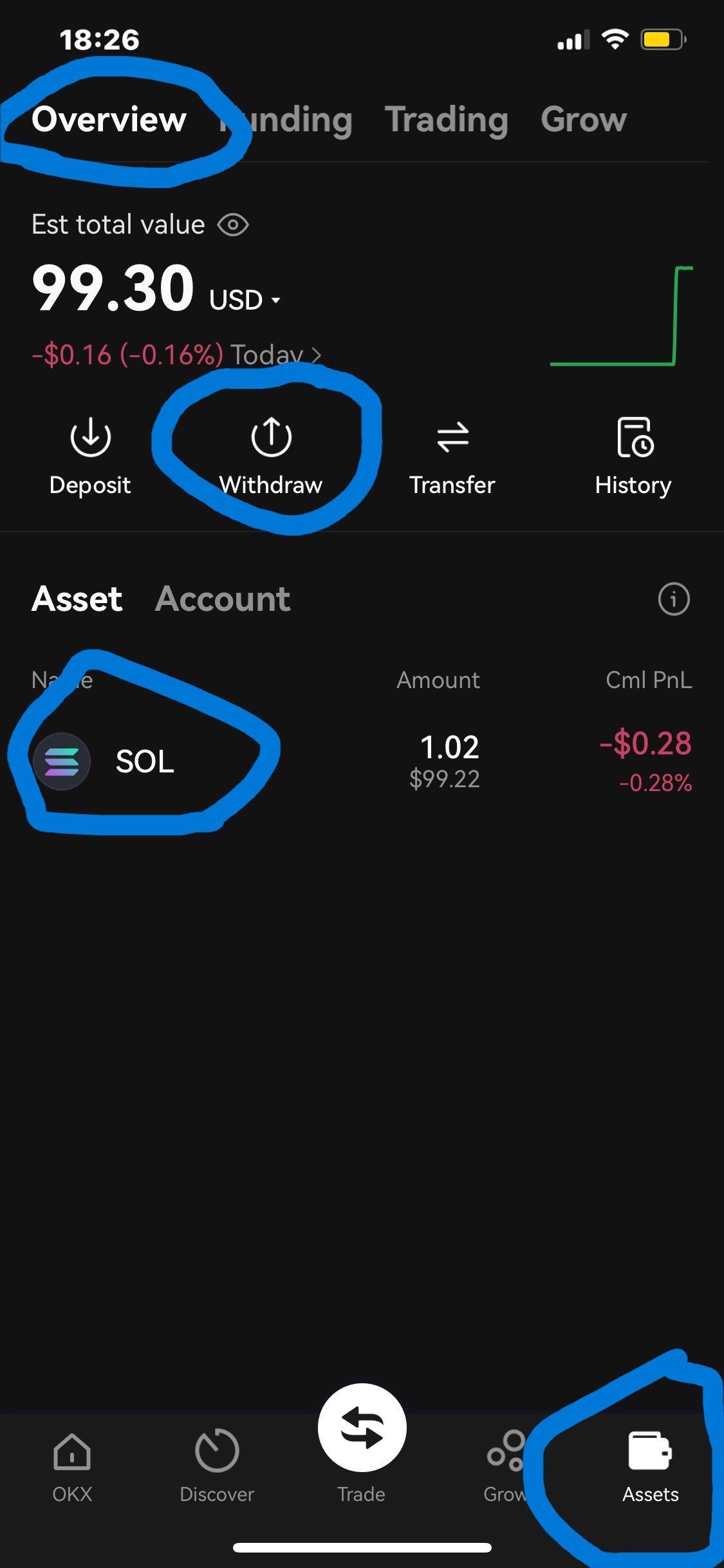Select the Overview tab
The width and height of the screenshot is (724, 1568).
(109, 120)
